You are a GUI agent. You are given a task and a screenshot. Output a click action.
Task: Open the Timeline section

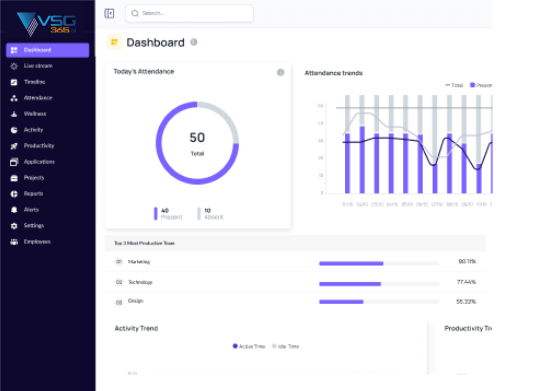(34, 82)
